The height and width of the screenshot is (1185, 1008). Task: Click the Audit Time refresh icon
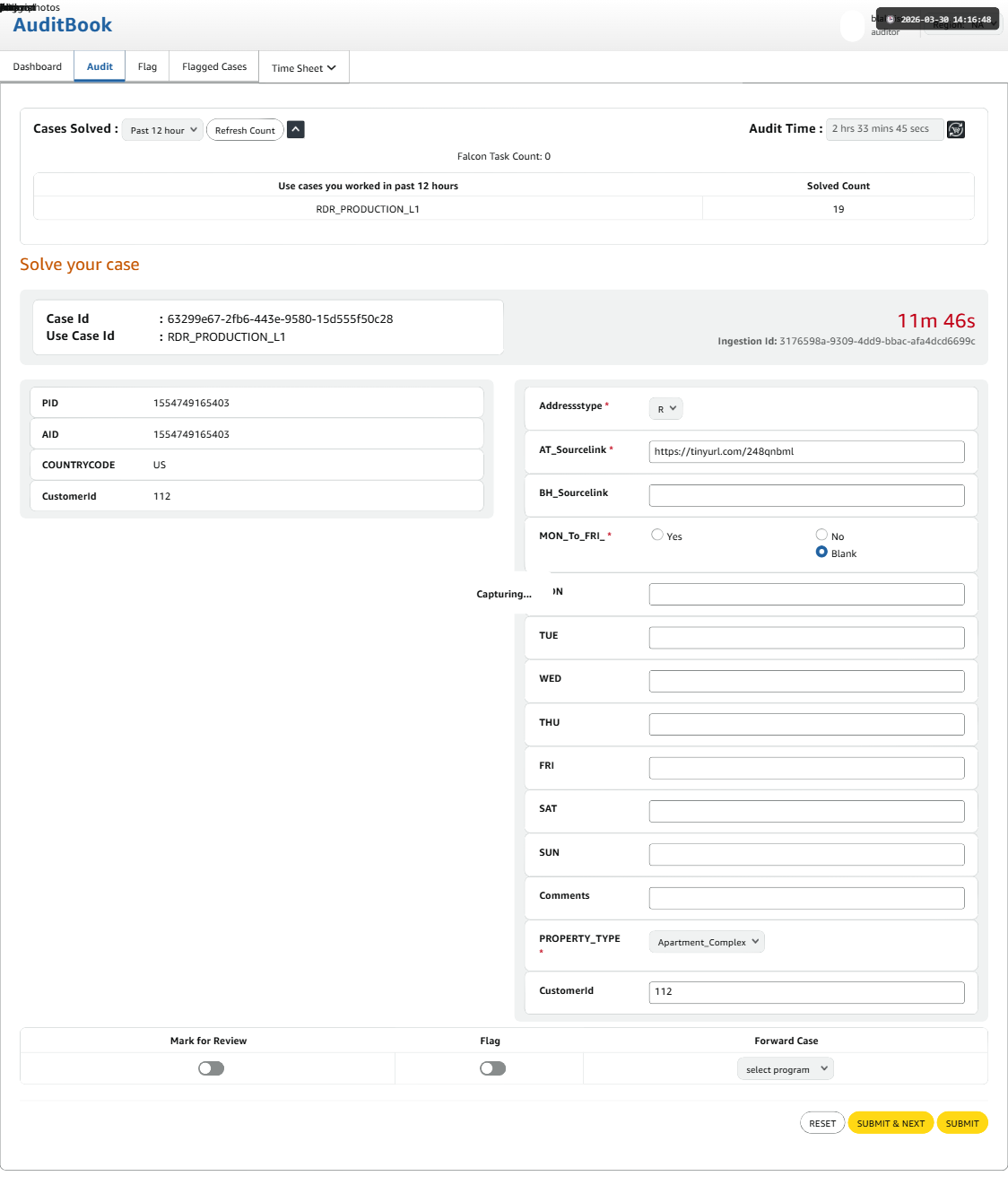pos(956,130)
